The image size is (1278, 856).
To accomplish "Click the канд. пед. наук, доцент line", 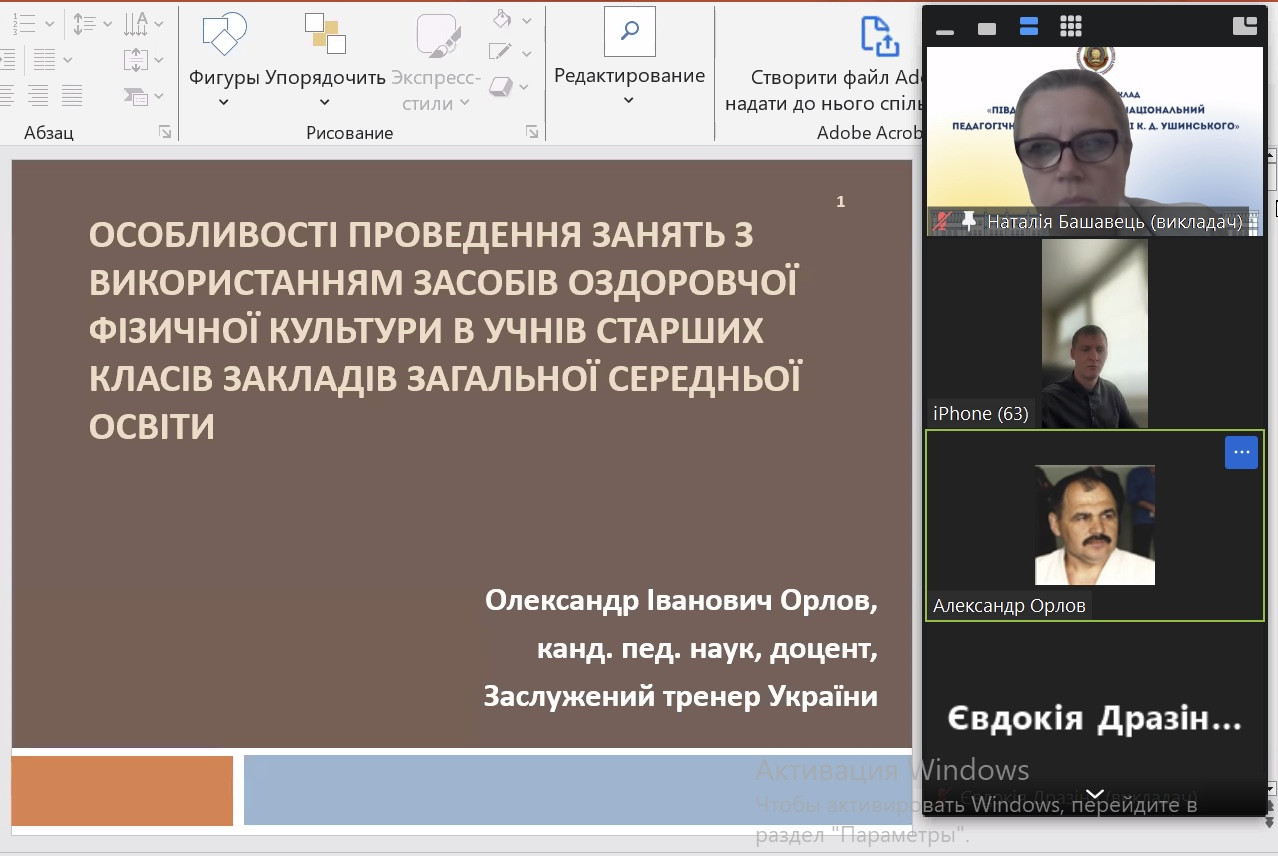I will tap(707, 648).
